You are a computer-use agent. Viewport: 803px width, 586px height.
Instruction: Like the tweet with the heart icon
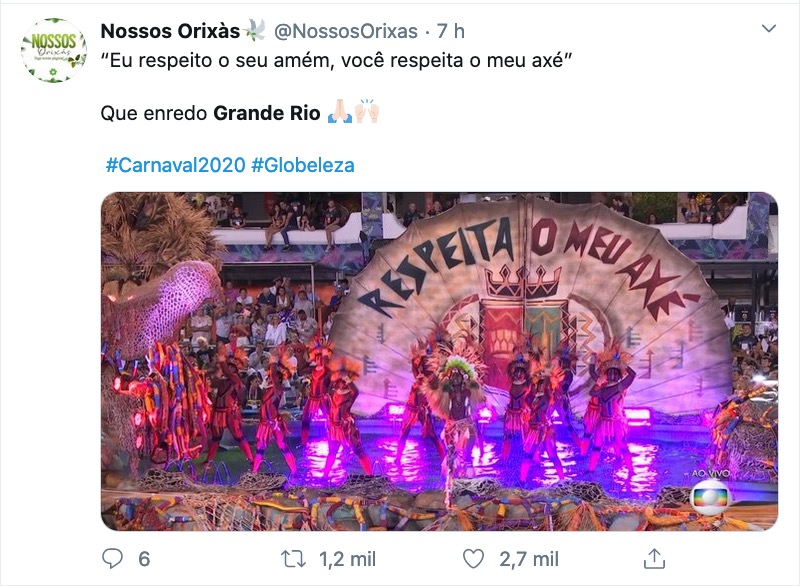[x=476, y=558]
